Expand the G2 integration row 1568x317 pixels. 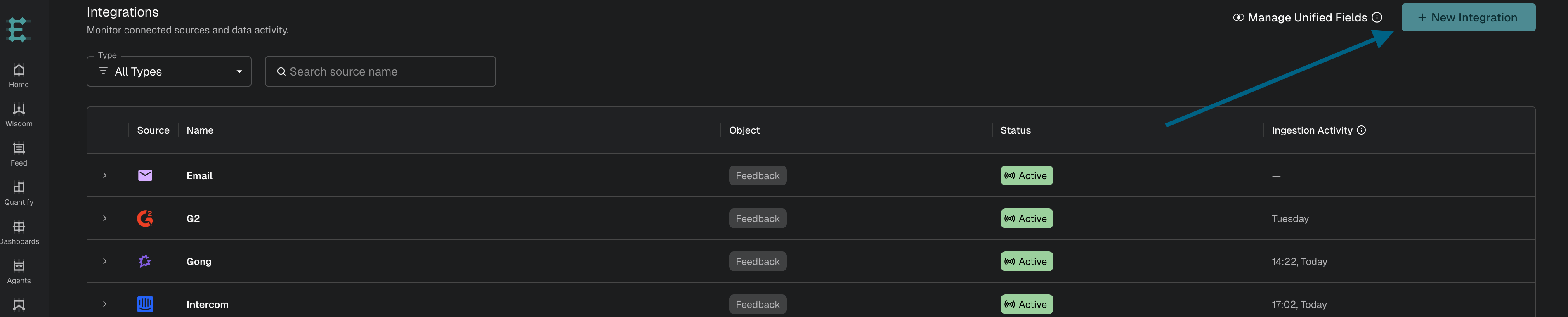coord(105,218)
